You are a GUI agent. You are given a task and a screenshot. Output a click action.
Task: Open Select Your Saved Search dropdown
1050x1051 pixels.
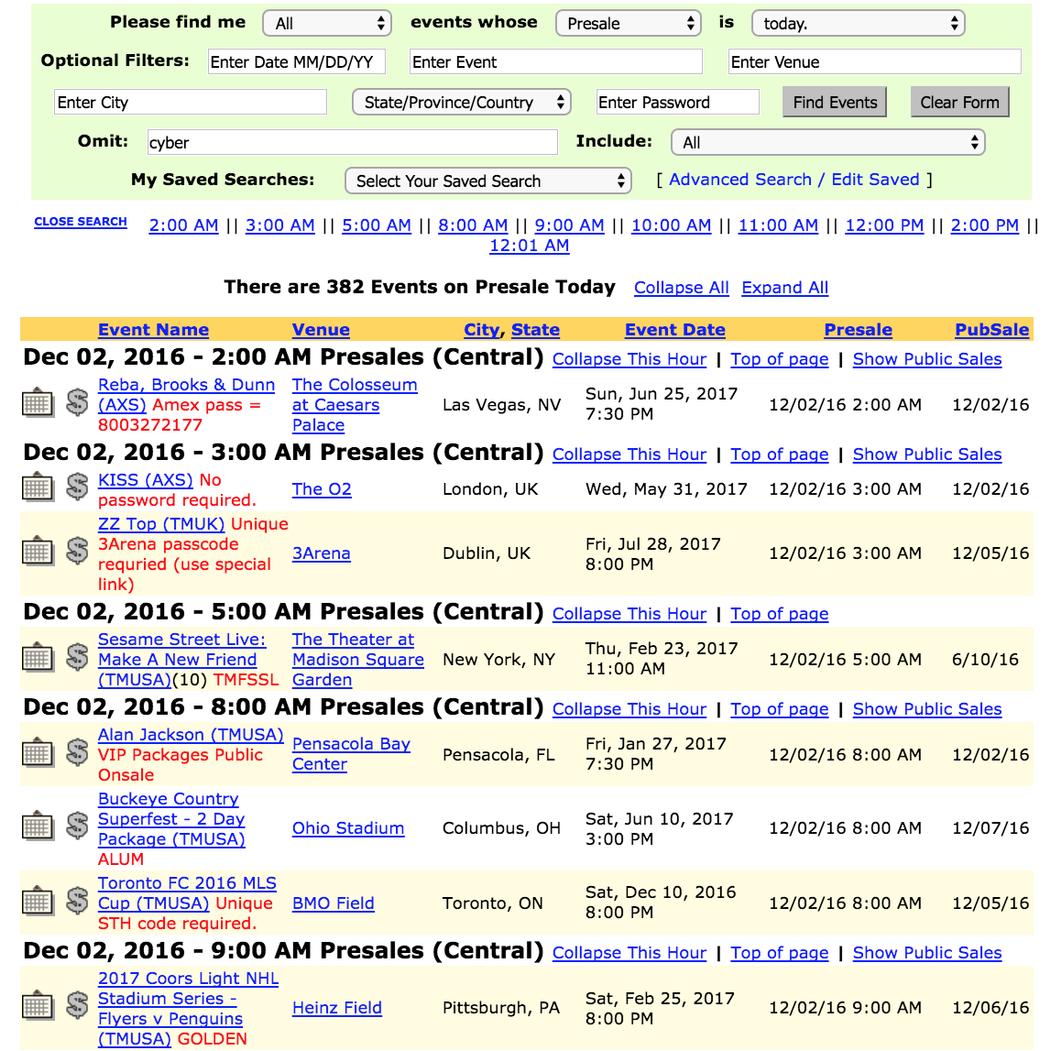tap(488, 181)
